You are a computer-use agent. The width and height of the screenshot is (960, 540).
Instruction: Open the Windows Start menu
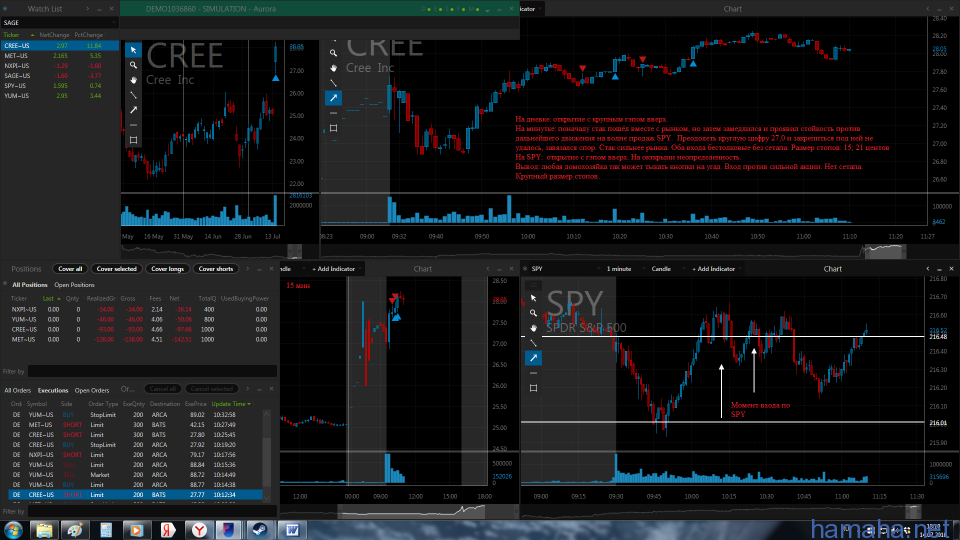13,530
